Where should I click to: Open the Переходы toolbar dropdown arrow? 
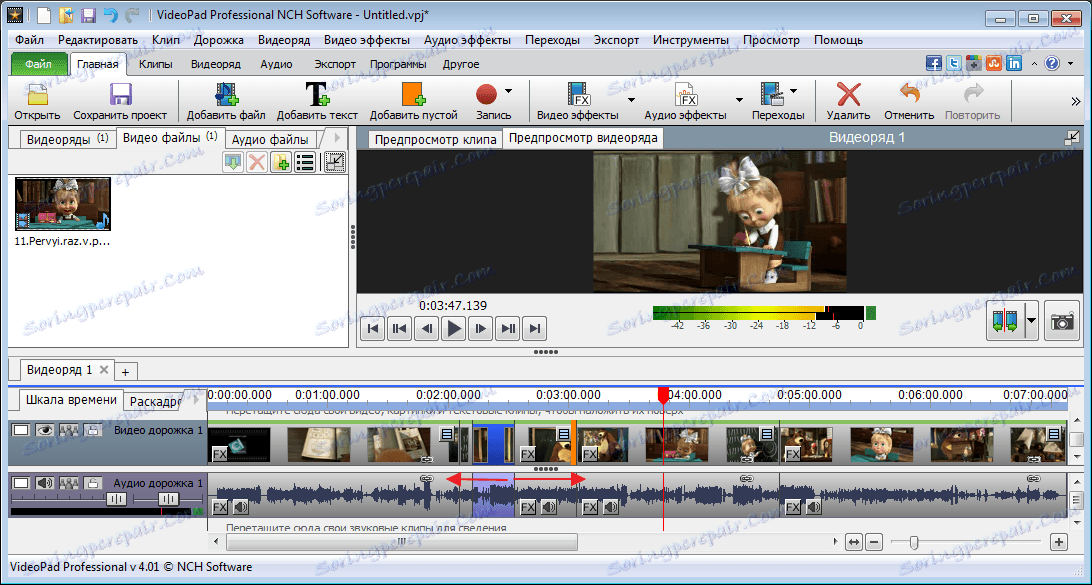pos(793,91)
